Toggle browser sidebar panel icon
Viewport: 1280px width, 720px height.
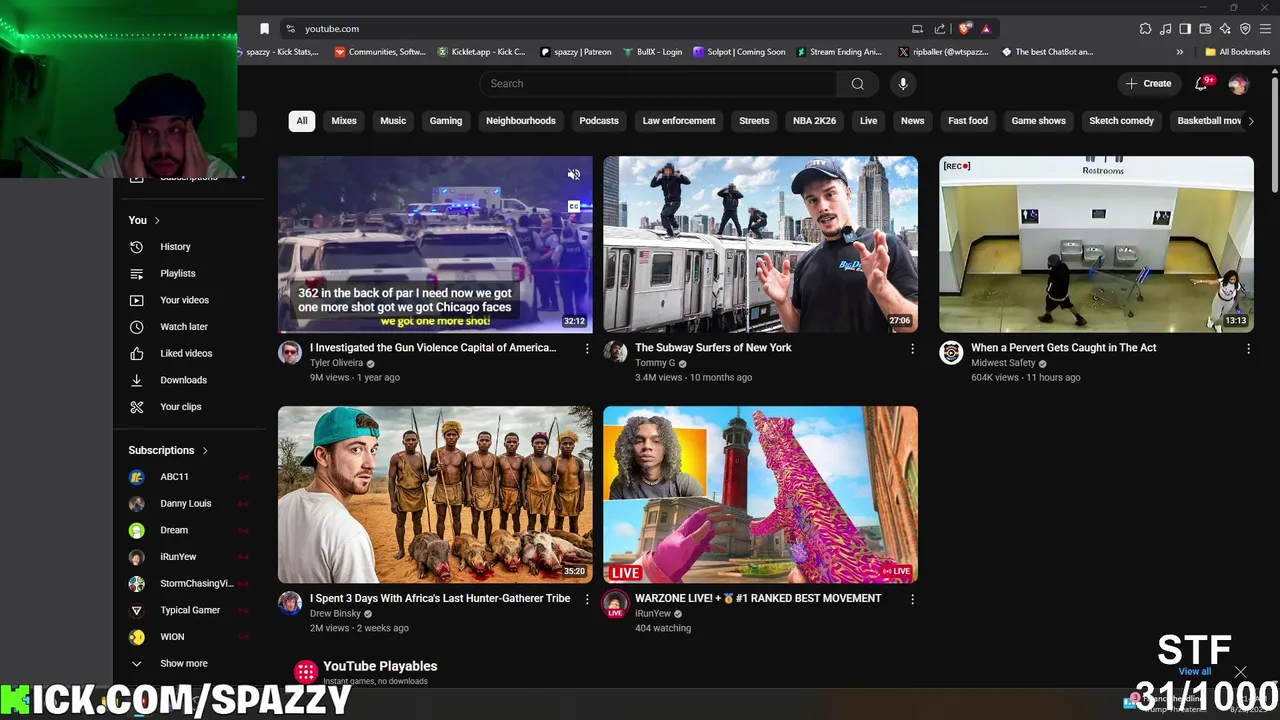(x=1185, y=29)
